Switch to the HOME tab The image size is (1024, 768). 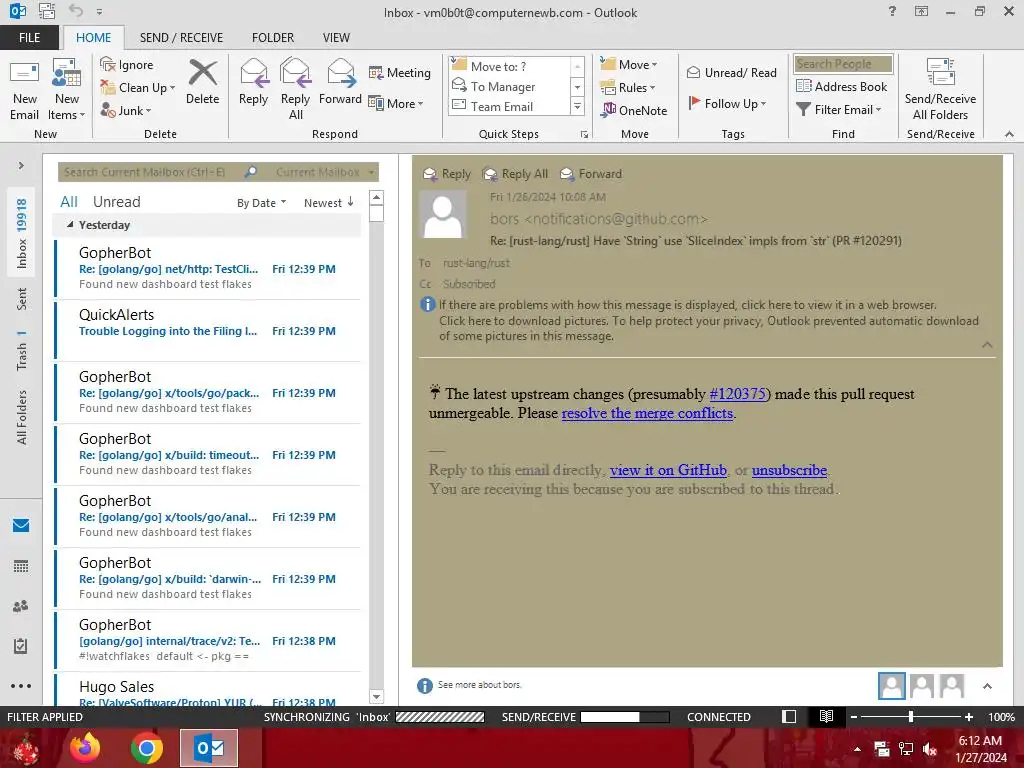point(93,38)
